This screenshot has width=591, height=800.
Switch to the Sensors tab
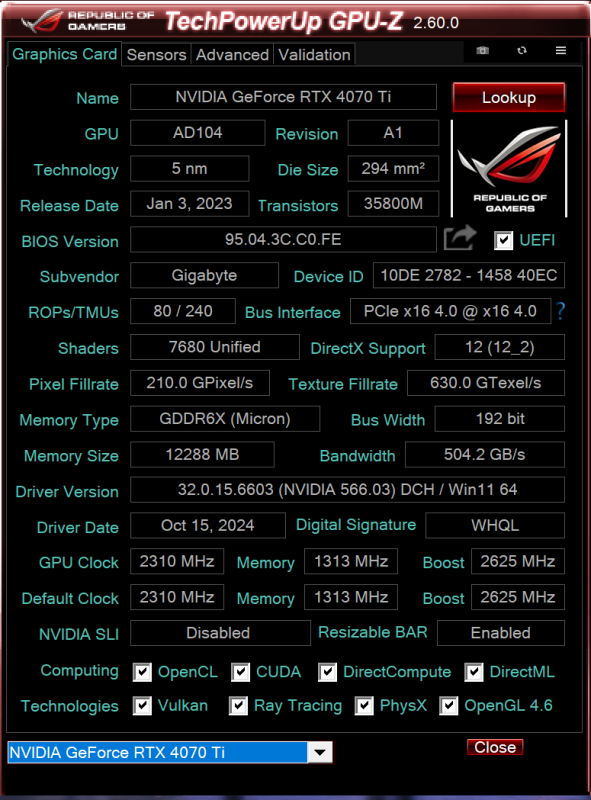tap(157, 55)
